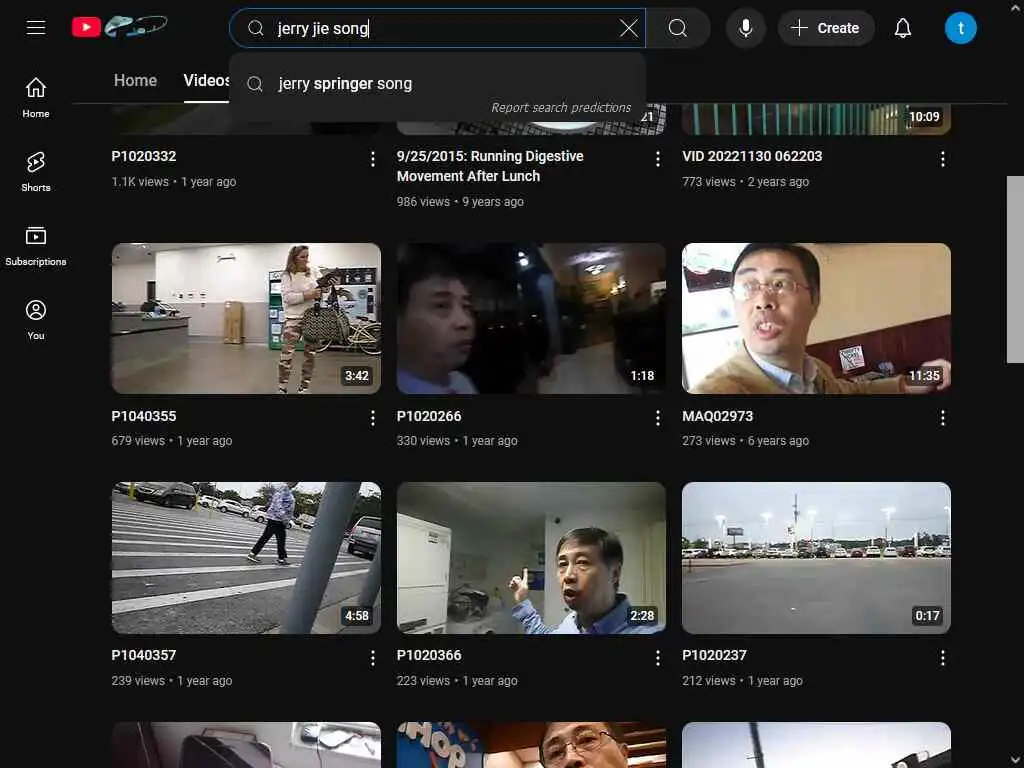Viewport: 1024px width, 768px height.
Task: Click the P1020366 title text
Action: pos(428,655)
